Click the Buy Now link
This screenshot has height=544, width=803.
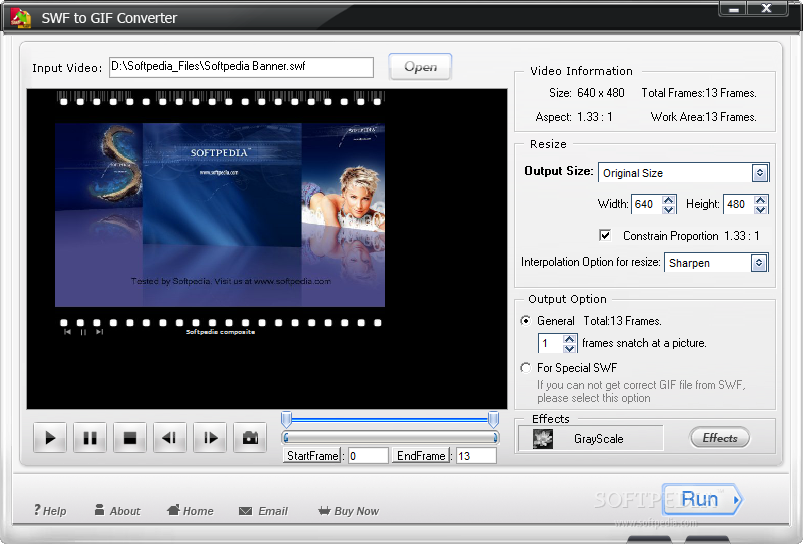348,511
